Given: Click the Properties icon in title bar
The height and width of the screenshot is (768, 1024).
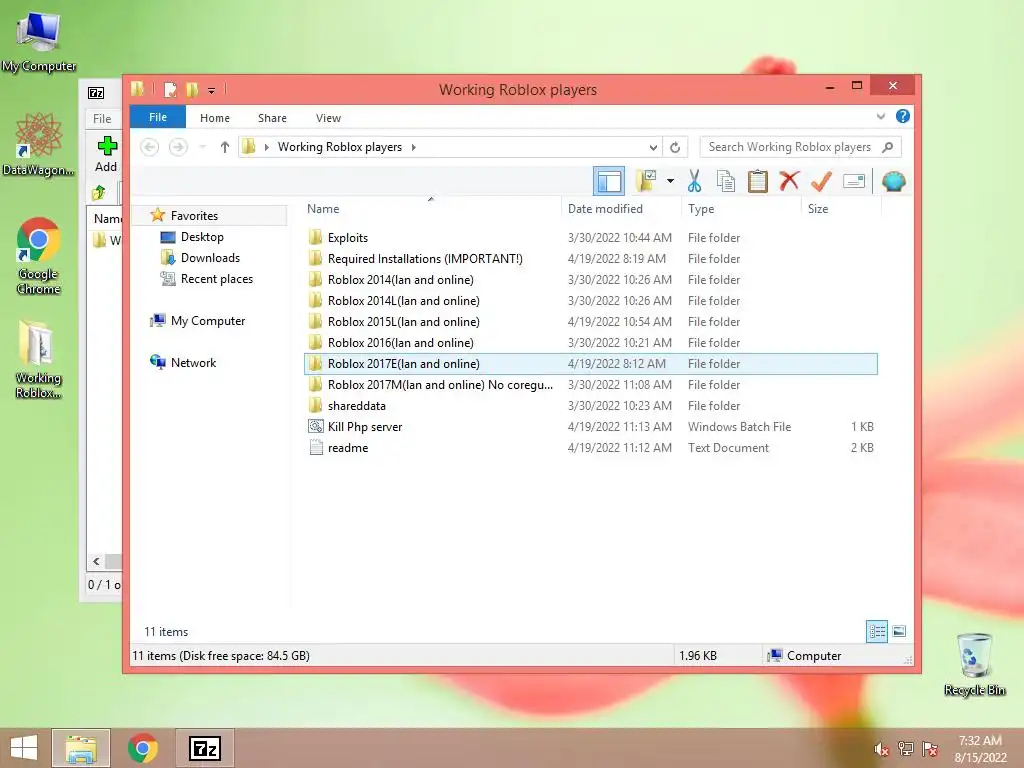Looking at the screenshot, I should tap(170, 89).
